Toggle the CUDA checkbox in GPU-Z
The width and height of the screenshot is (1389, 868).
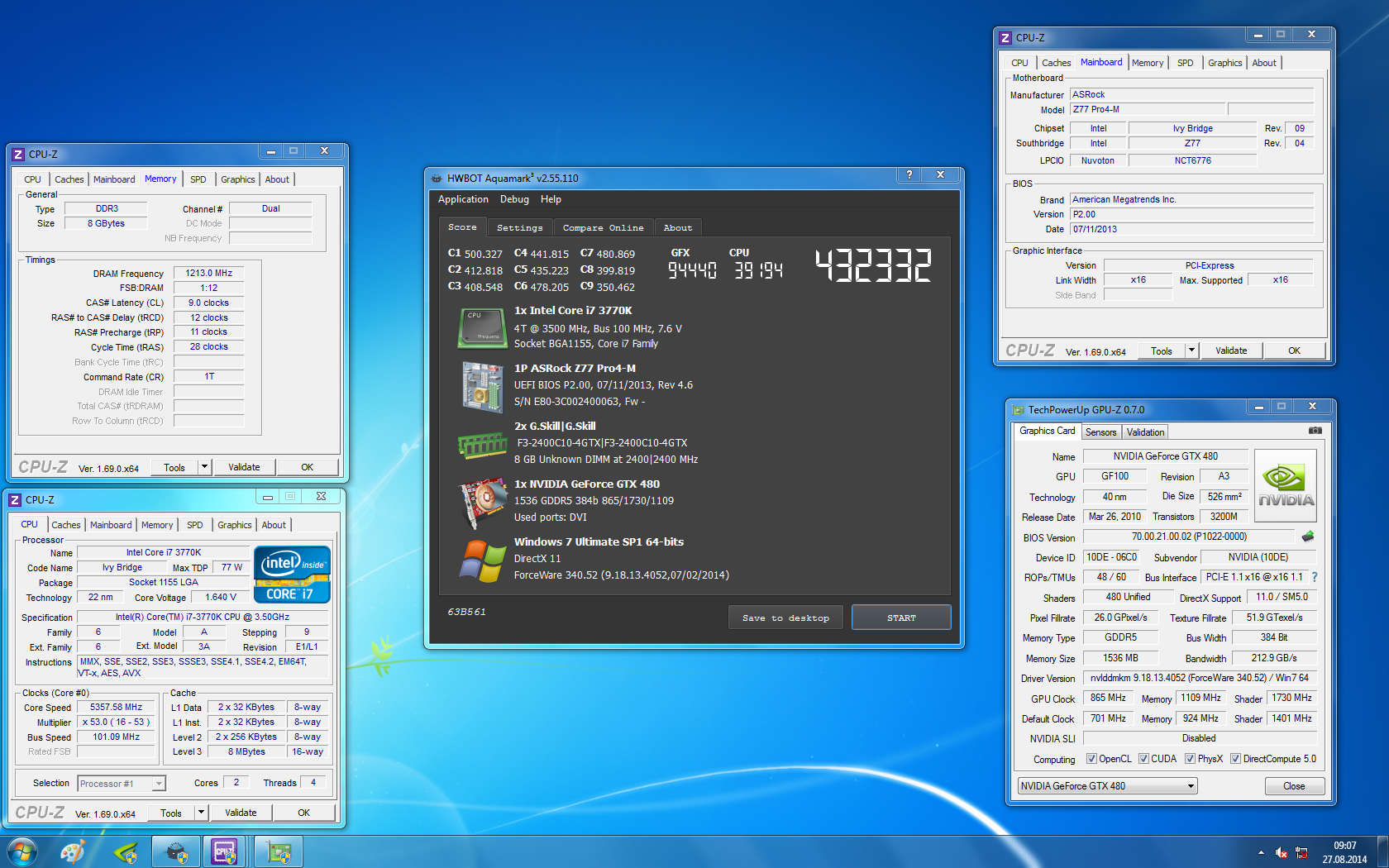coord(1143,759)
